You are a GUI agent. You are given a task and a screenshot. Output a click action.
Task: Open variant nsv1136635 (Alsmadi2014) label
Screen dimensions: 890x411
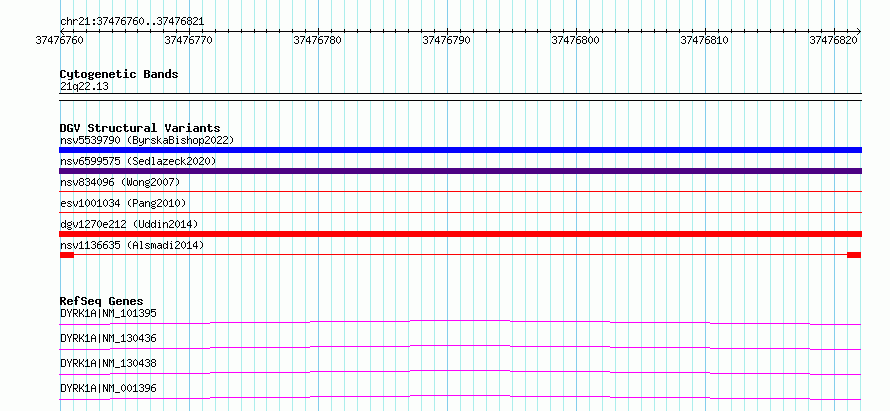click(132, 245)
